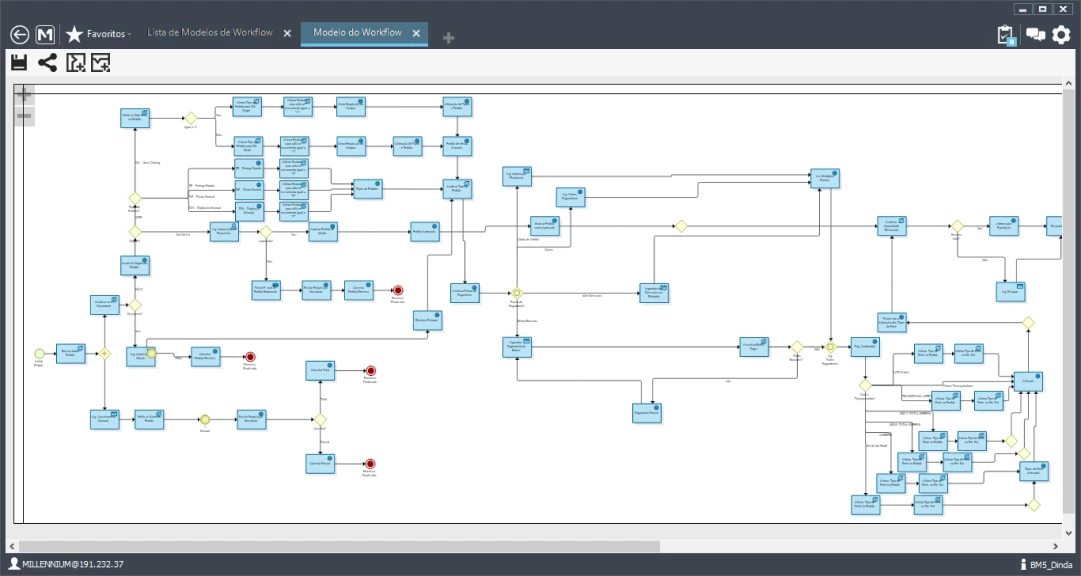Click the Share icon in the toolbar
The width and height of the screenshot is (1081, 576).
tap(47, 63)
